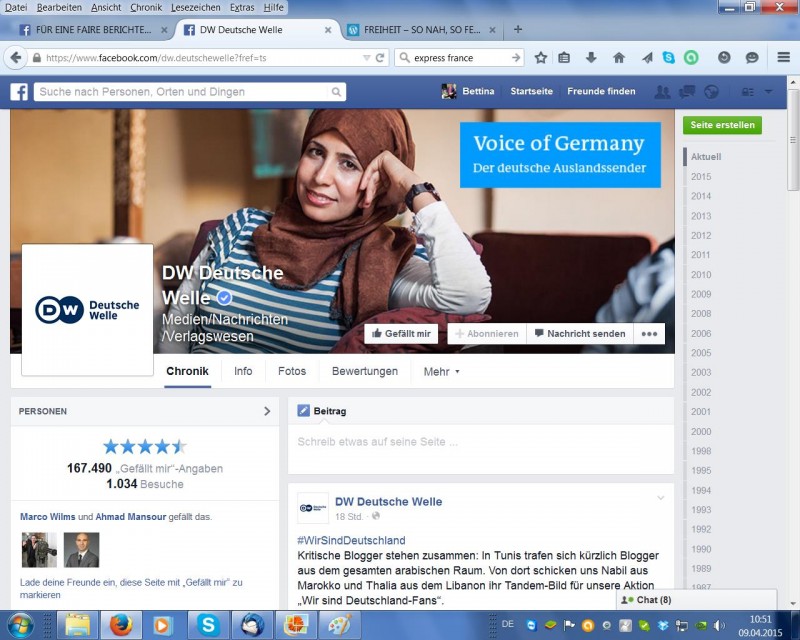Open the downloads arrow icon

[x=591, y=58]
